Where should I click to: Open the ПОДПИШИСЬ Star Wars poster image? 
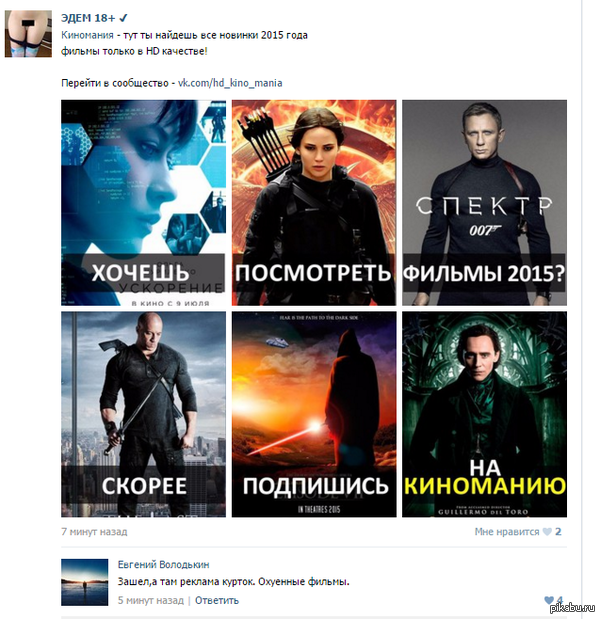(x=314, y=414)
